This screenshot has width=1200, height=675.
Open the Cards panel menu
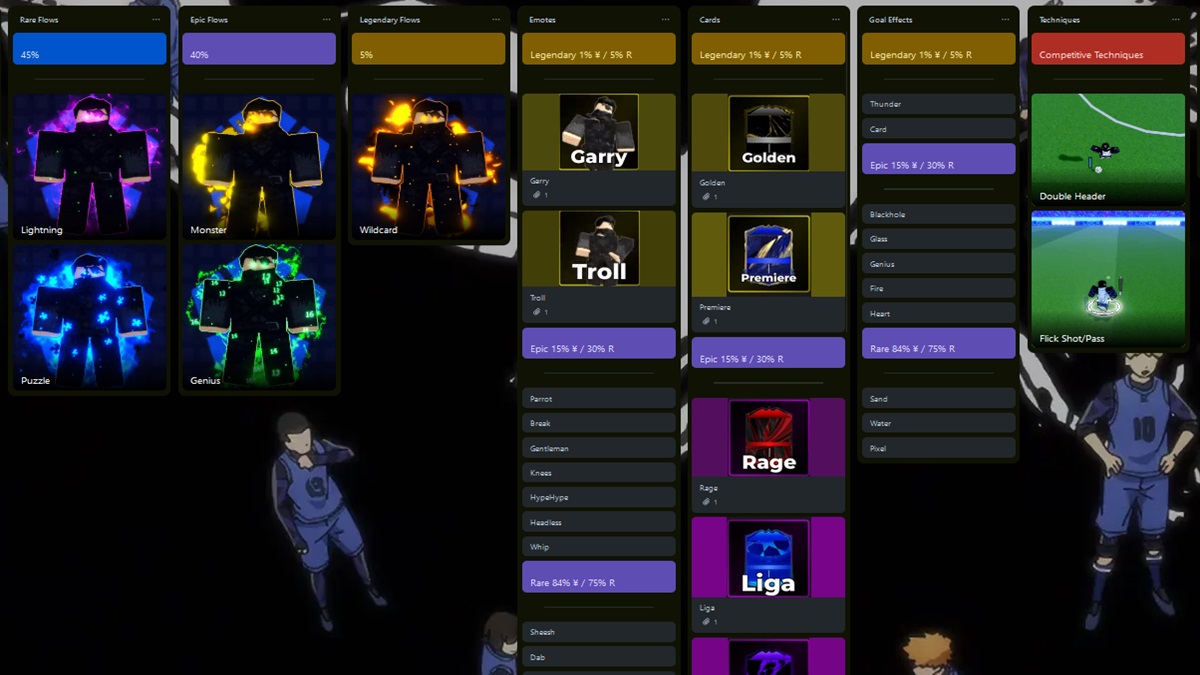click(x=835, y=19)
